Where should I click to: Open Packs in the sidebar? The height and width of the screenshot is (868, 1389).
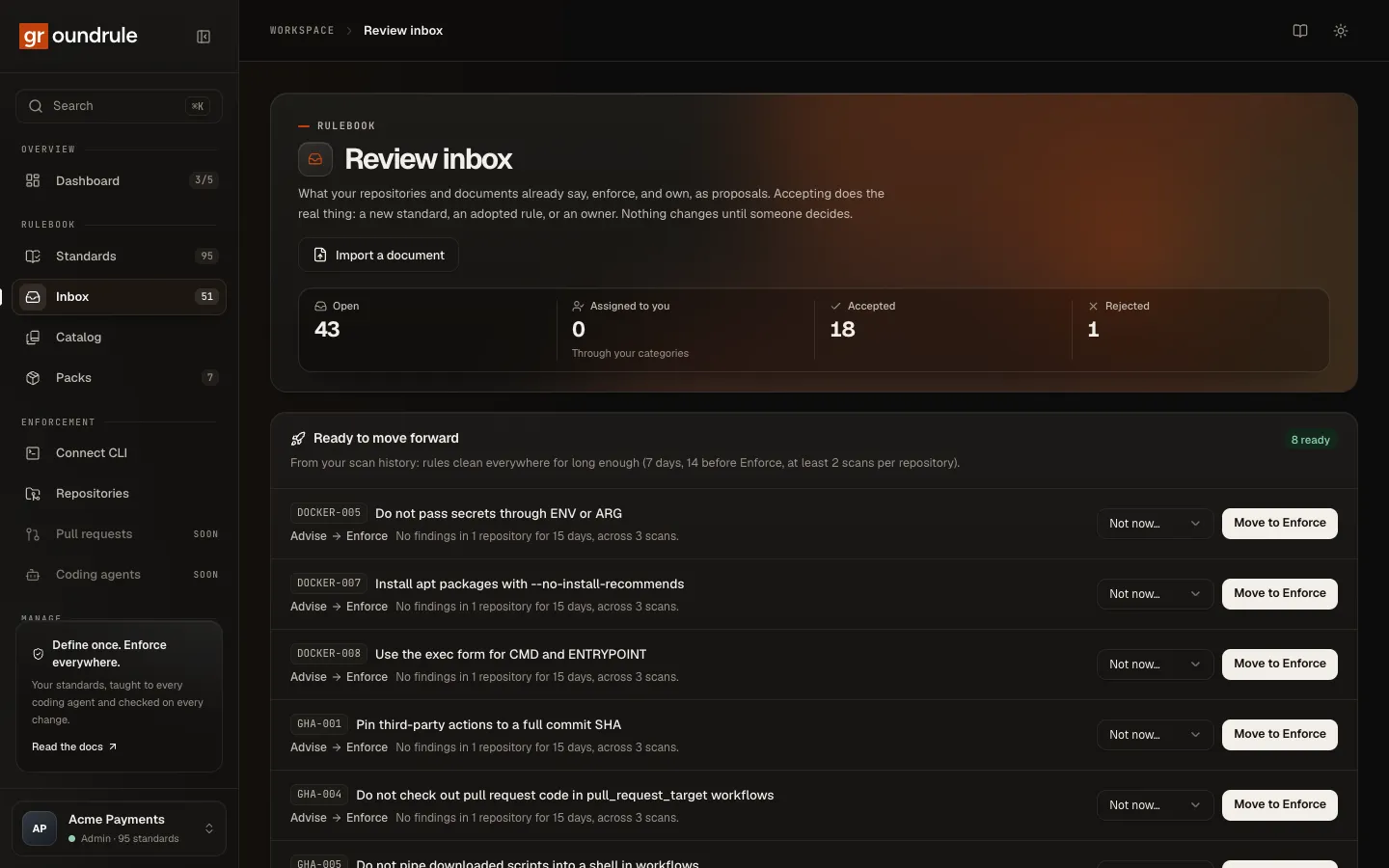coord(119,378)
